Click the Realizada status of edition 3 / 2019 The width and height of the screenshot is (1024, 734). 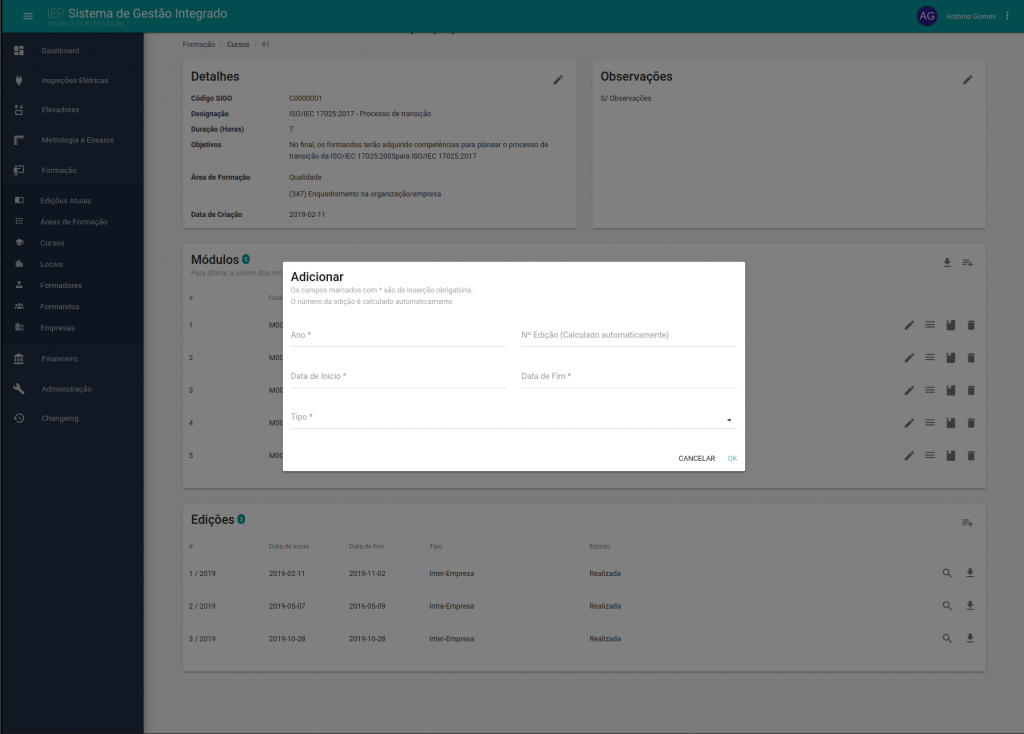click(605, 639)
